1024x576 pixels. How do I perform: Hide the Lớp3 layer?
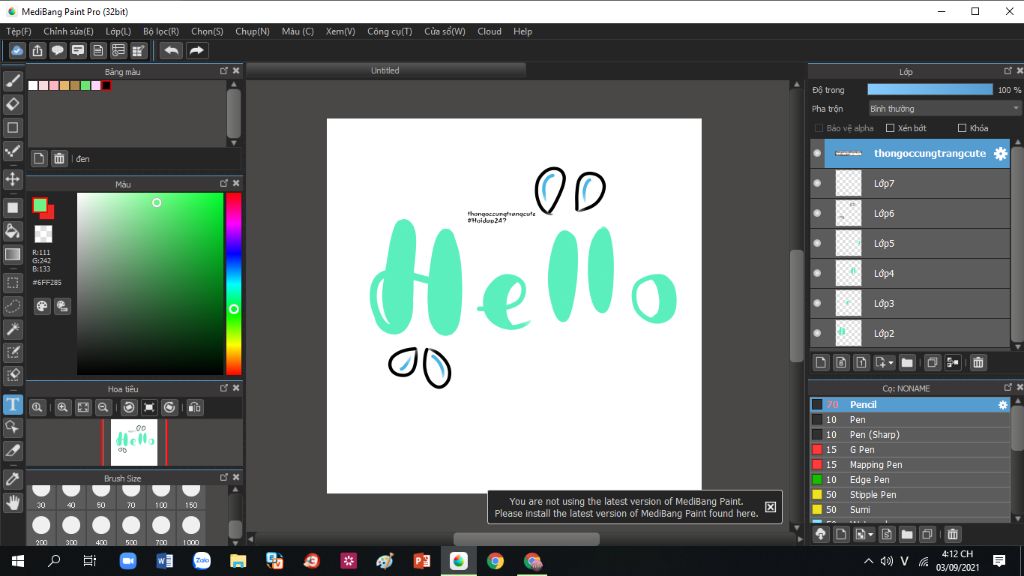[817, 303]
